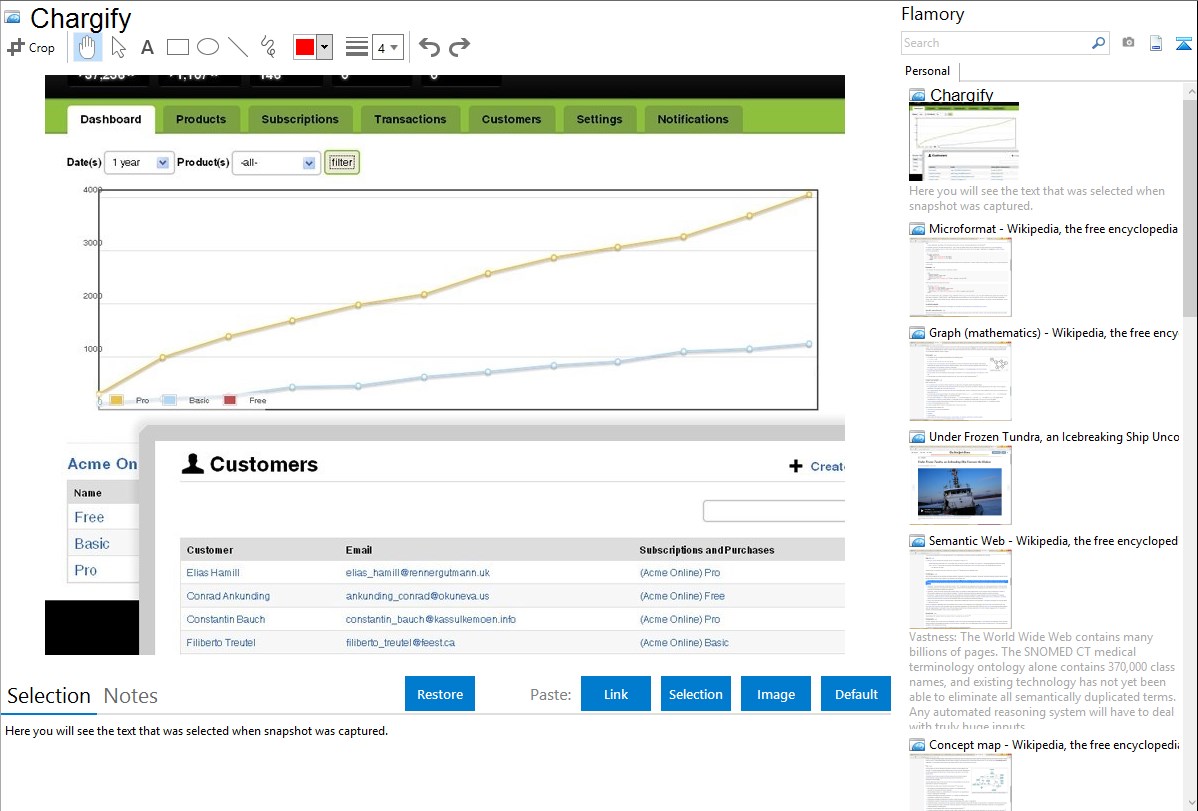
Task: Open the Chargify snapshot thumbnail
Action: (963, 142)
